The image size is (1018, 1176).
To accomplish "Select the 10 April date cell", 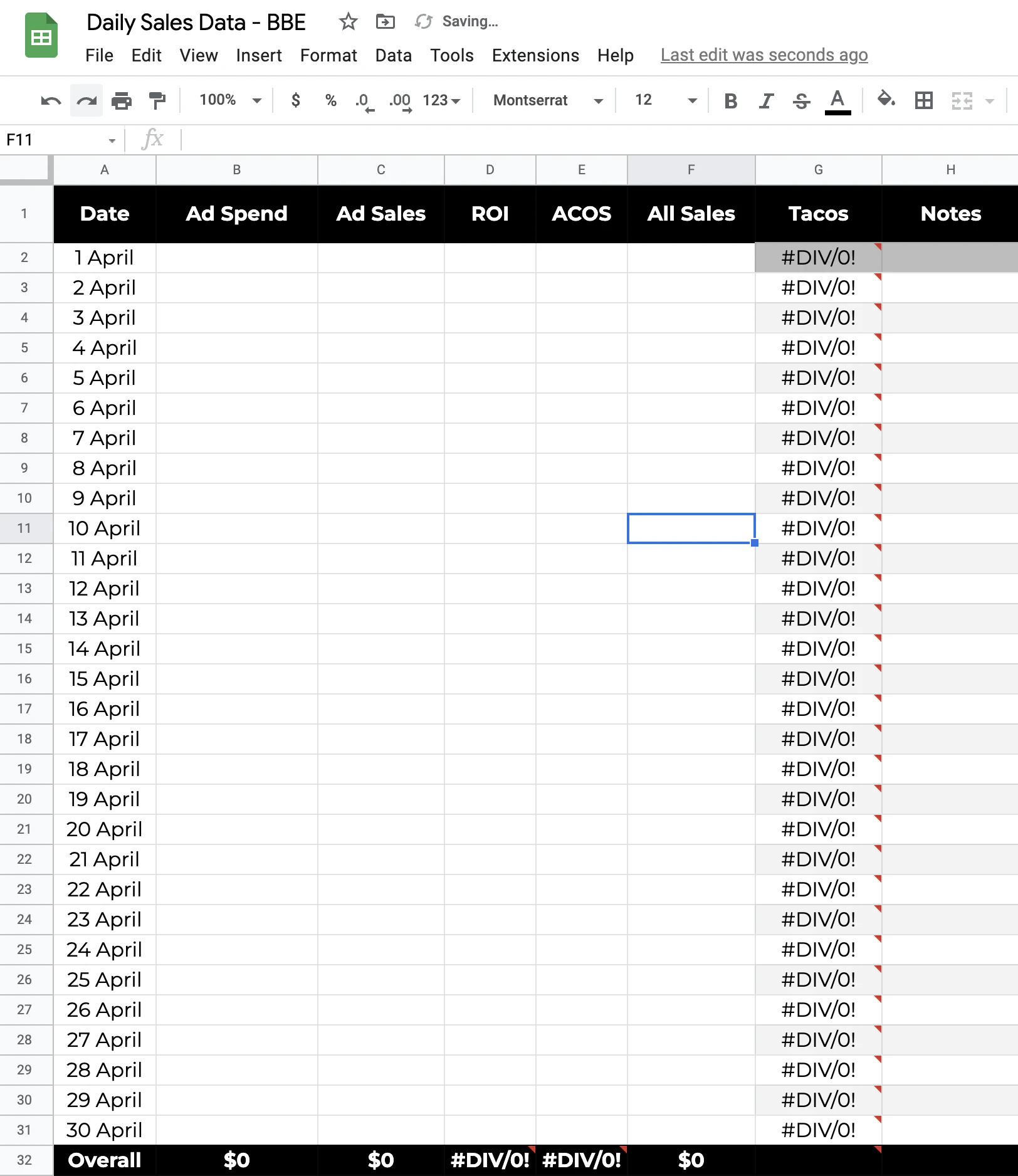I will coord(105,528).
